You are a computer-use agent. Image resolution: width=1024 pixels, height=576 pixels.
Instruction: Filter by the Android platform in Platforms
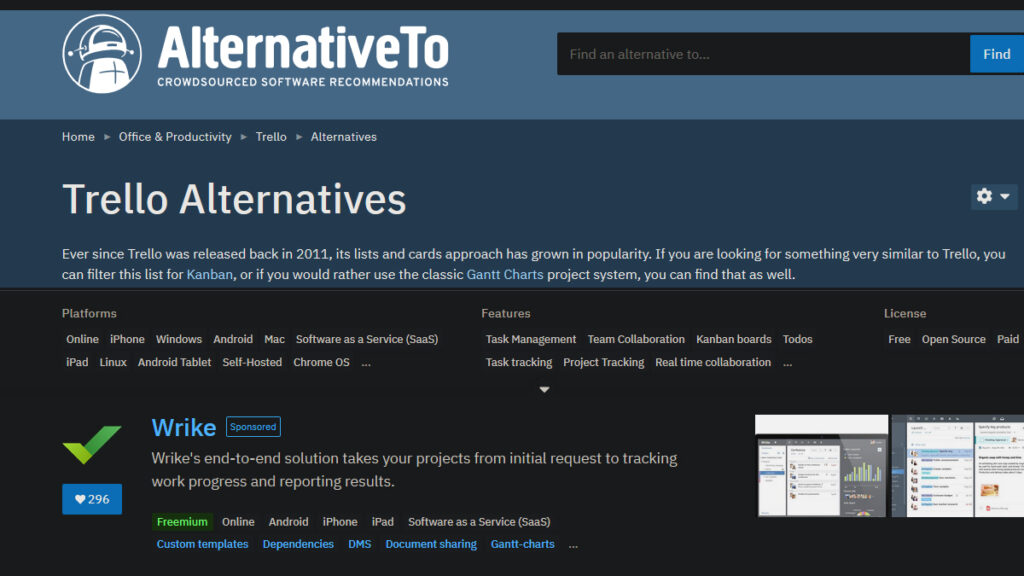pos(233,339)
